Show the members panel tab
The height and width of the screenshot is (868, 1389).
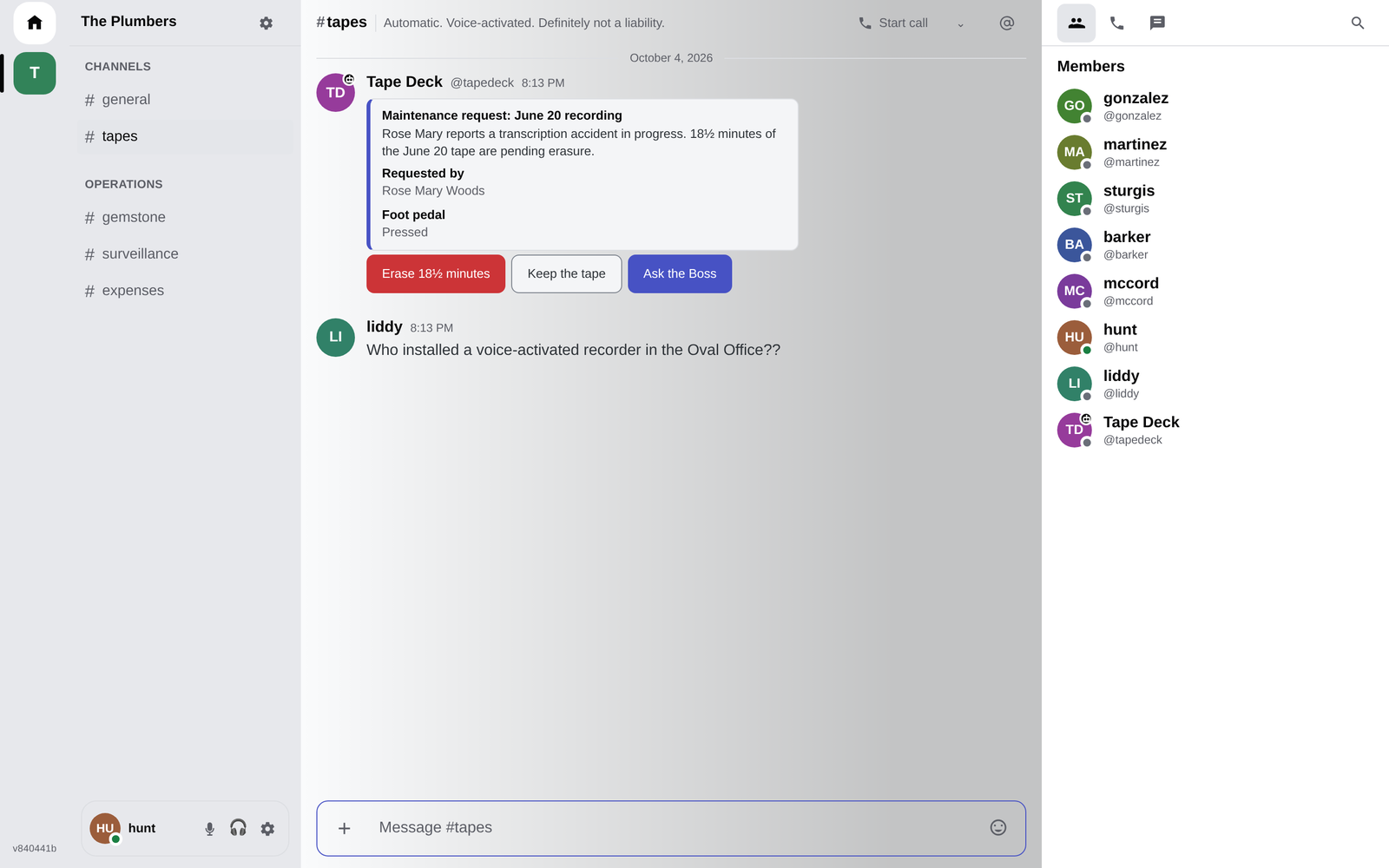1076,23
